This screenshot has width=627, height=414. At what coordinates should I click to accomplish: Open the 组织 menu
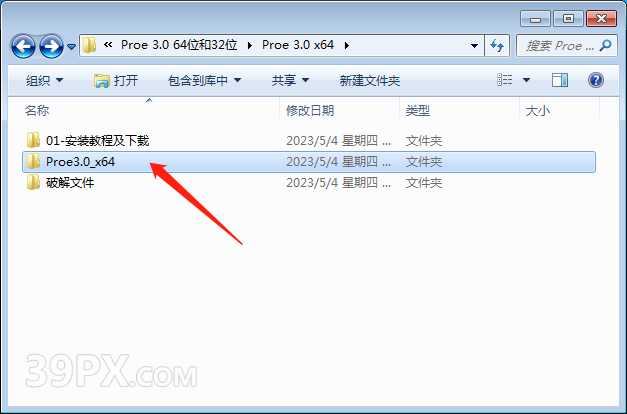point(44,80)
